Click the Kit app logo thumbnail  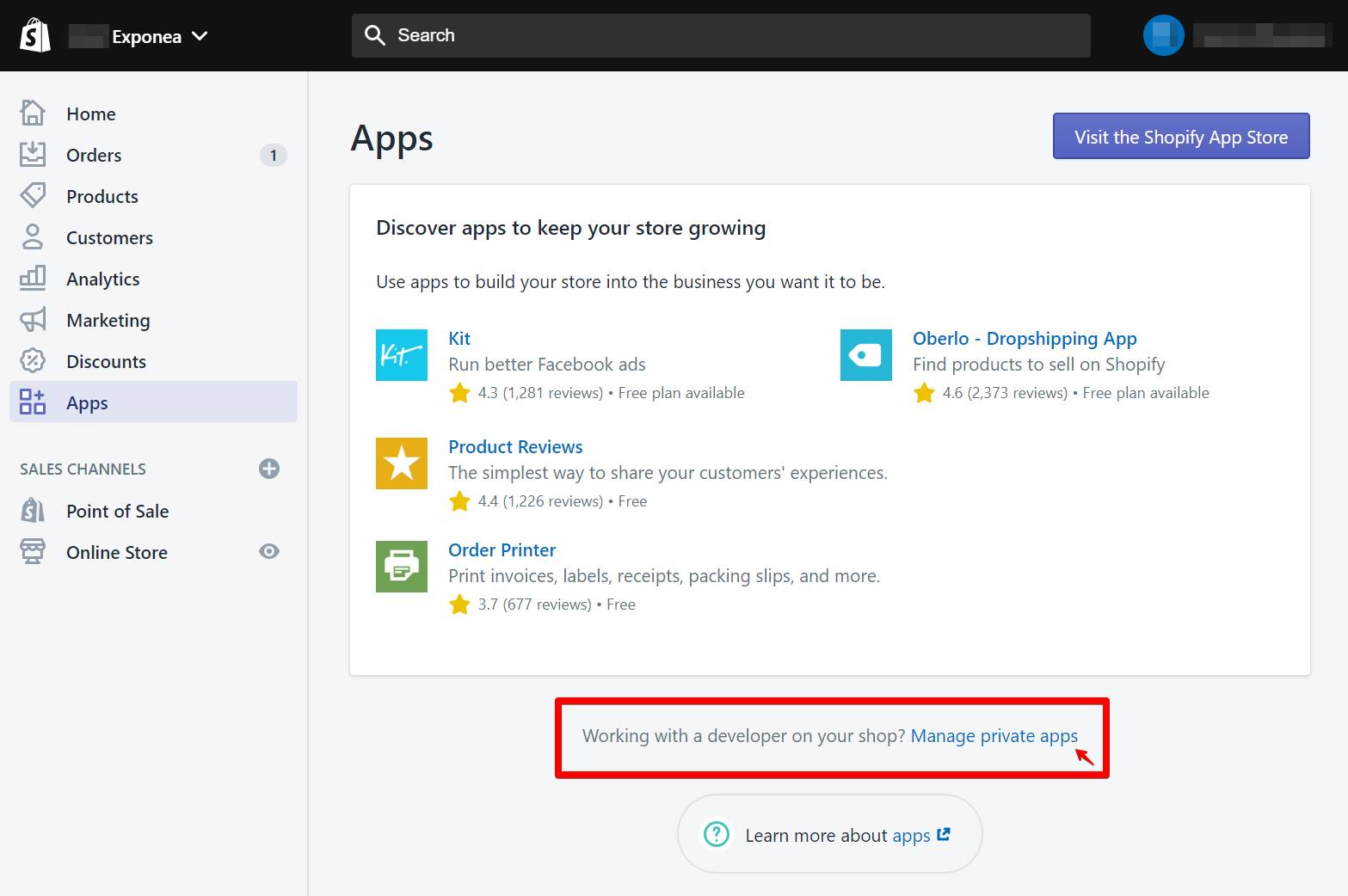tap(402, 355)
